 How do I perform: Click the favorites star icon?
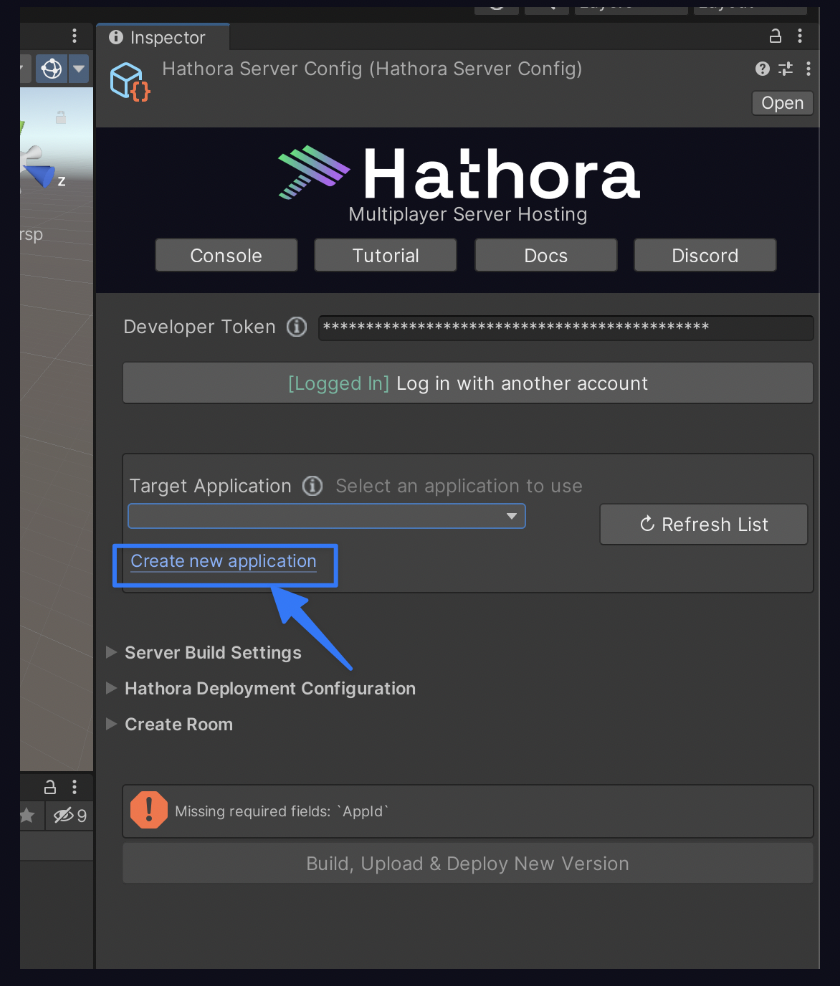[27, 816]
